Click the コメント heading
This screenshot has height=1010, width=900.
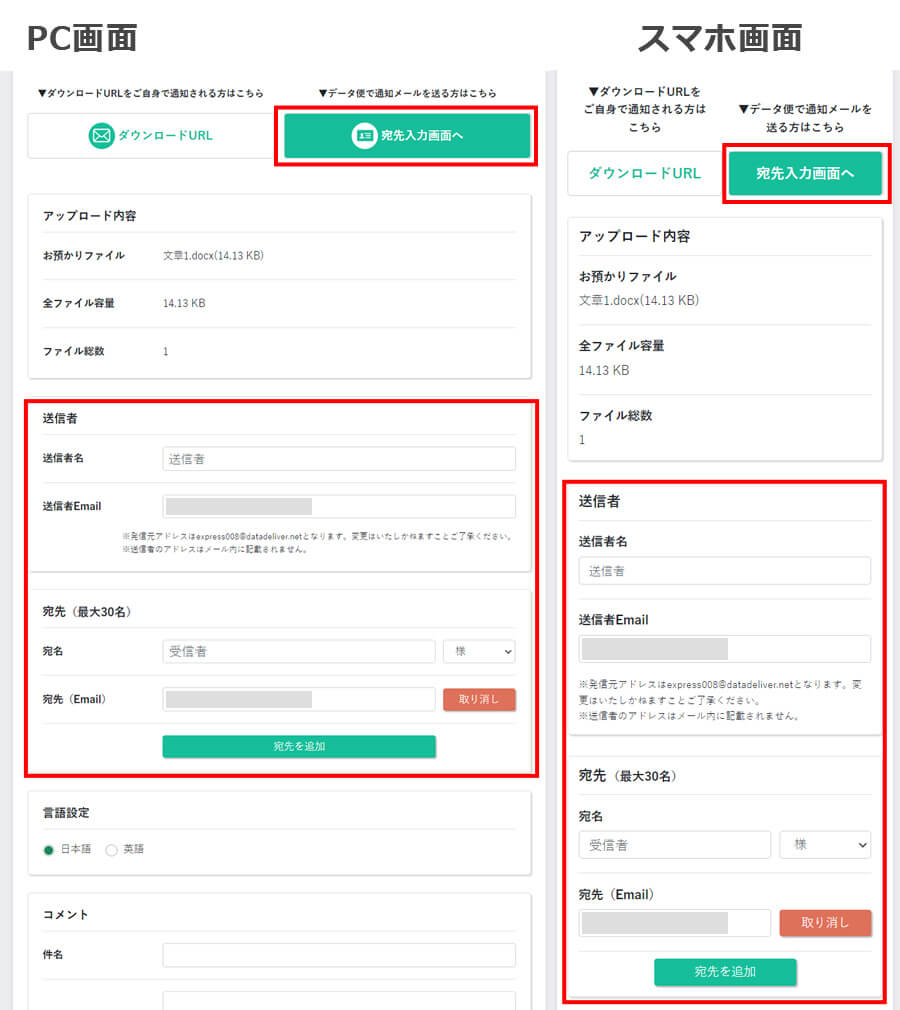point(65,915)
